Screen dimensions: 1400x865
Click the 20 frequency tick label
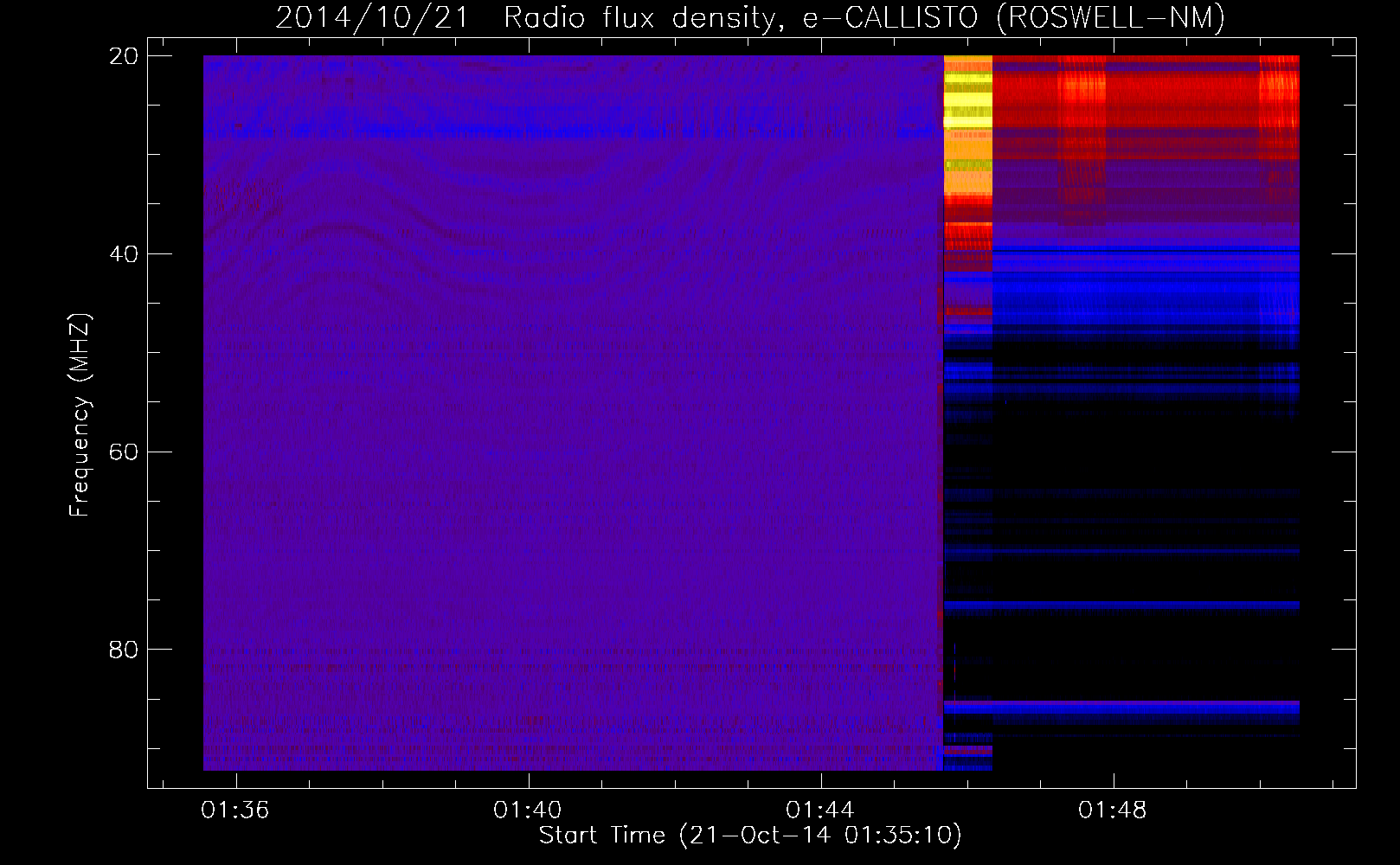coord(124,56)
